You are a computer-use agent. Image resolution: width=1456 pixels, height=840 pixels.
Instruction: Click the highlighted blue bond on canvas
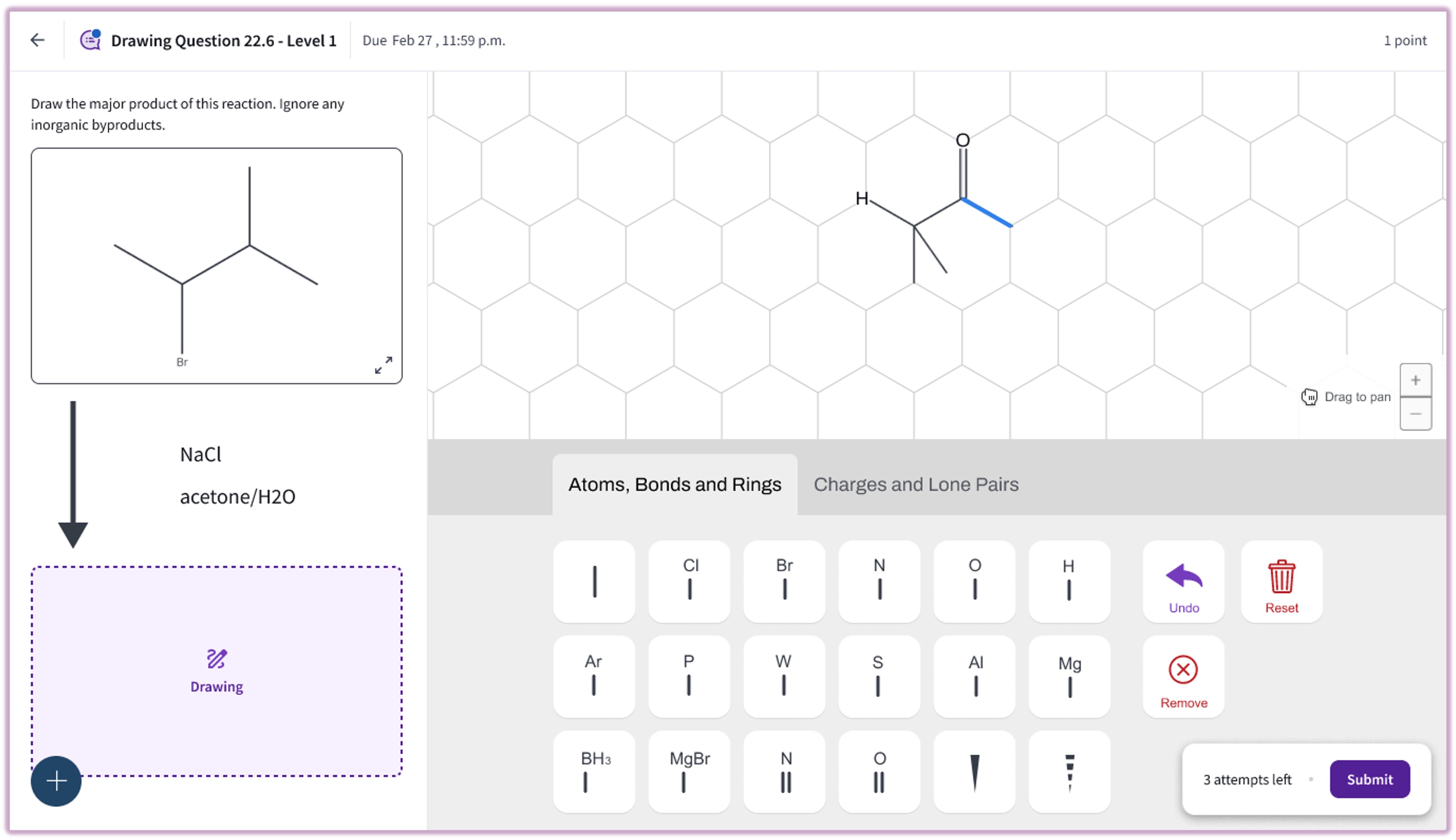[987, 213]
